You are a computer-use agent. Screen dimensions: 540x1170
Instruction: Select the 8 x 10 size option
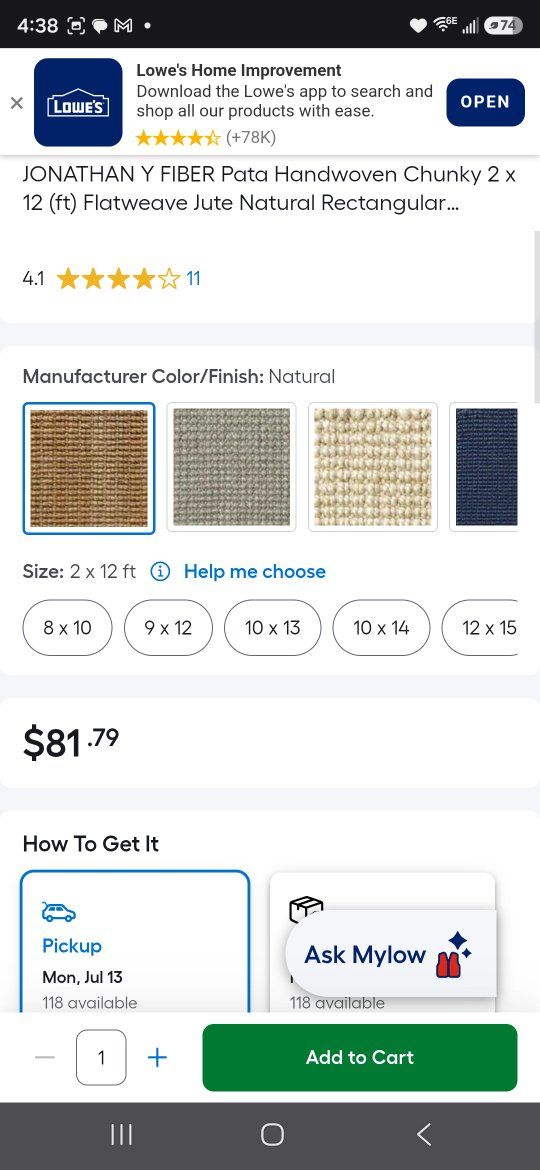pos(67,628)
